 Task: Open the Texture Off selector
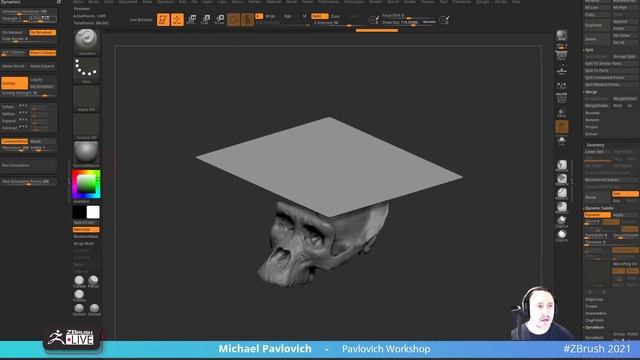point(87,127)
